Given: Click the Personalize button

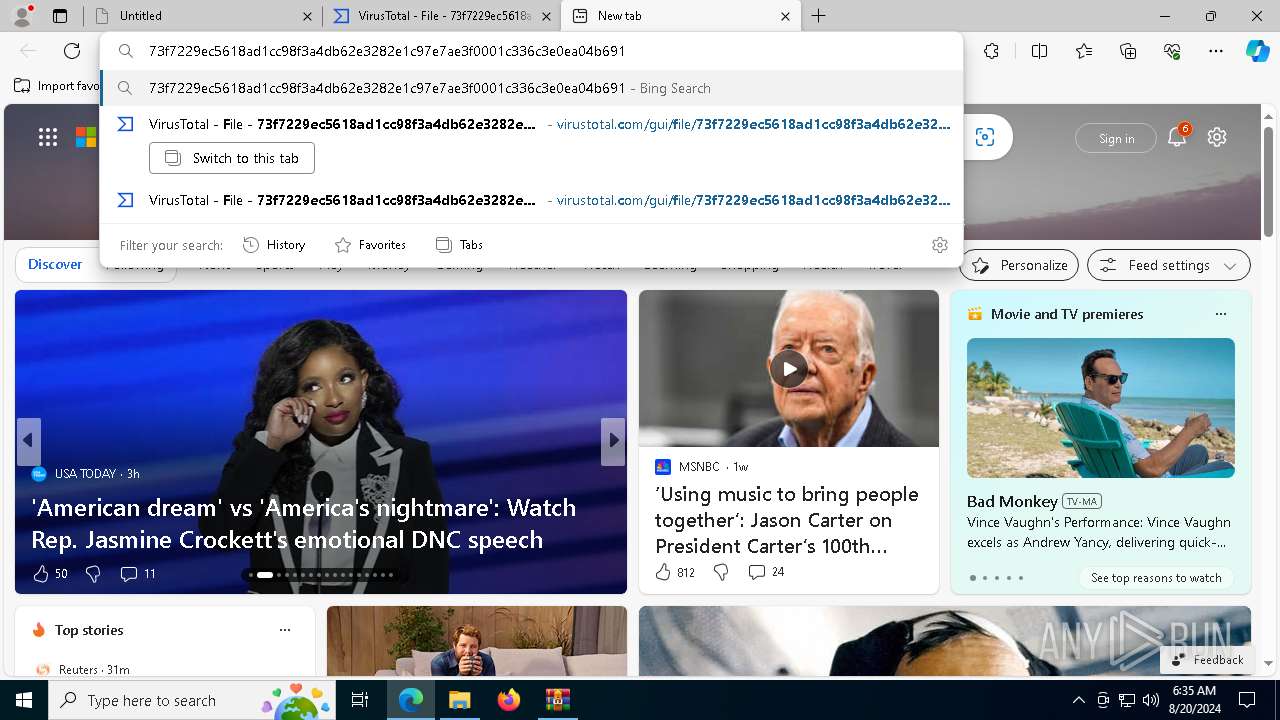Looking at the screenshot, I should pos(1020,265).
